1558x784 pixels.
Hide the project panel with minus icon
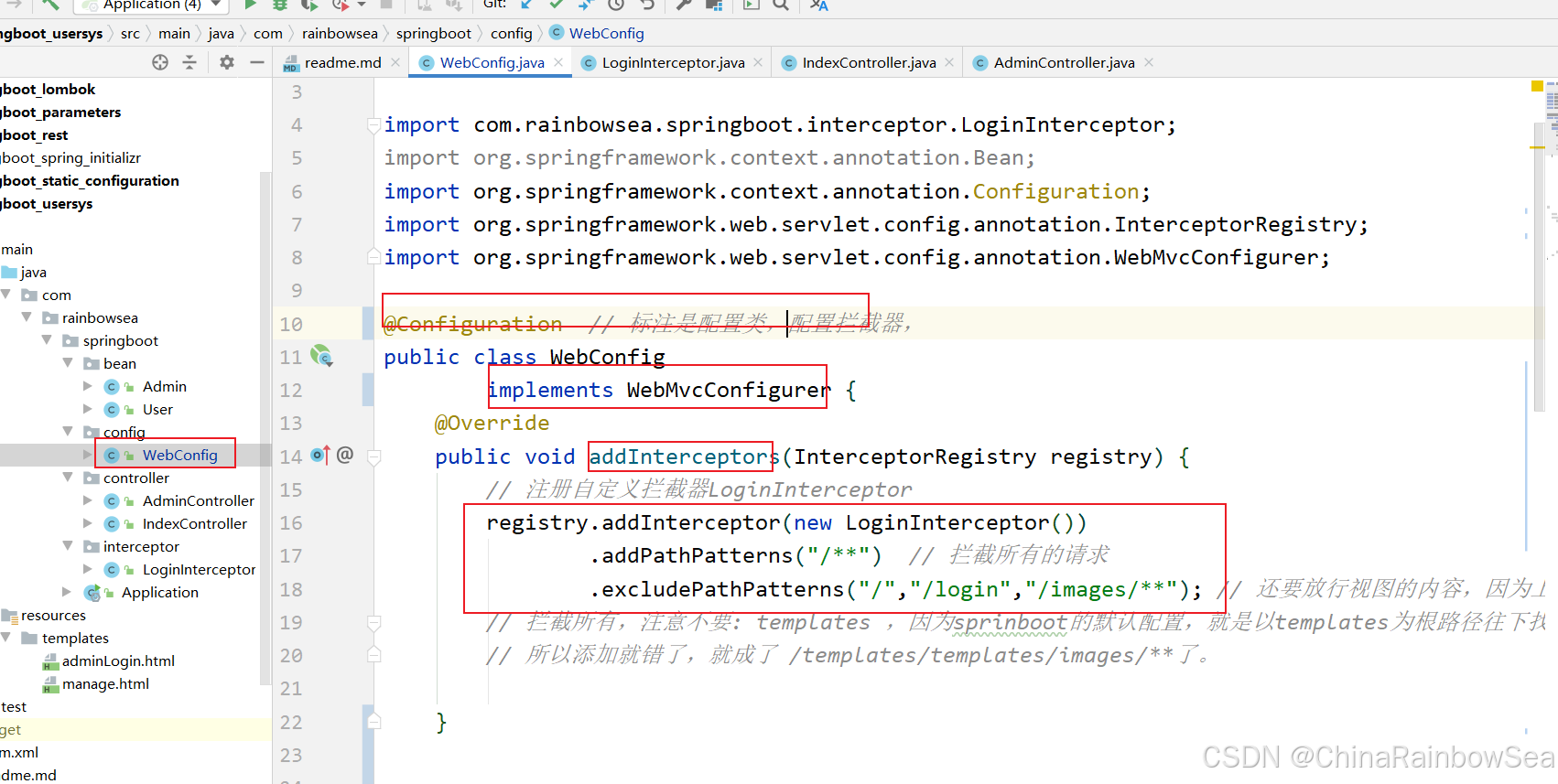257,62
